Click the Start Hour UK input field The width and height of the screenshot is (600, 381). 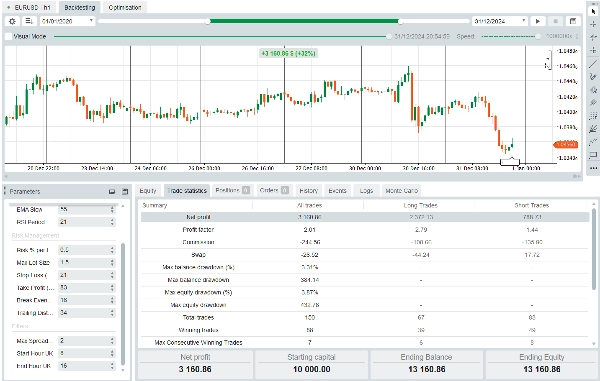(x=87, y=353)
